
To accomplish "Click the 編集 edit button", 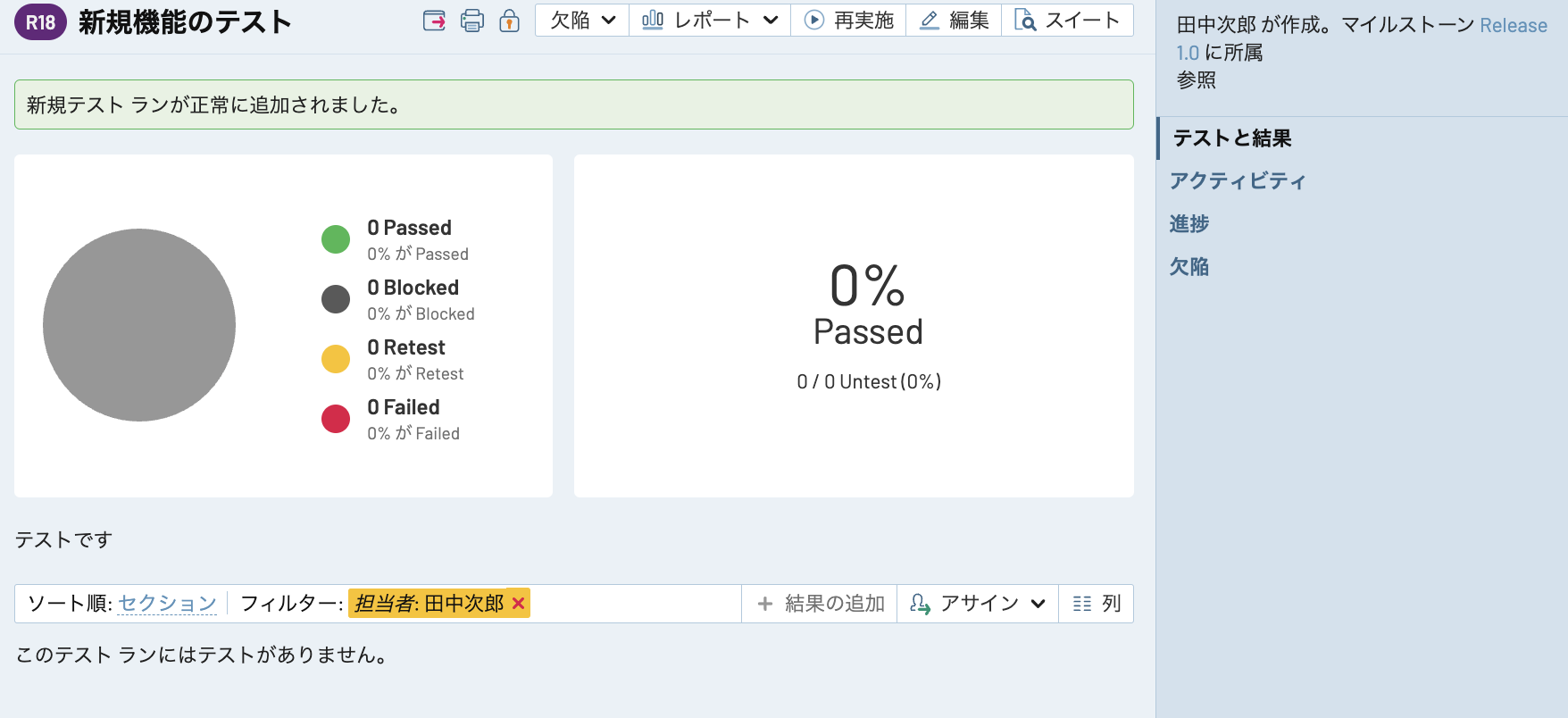I will click(x=954, y=21).
